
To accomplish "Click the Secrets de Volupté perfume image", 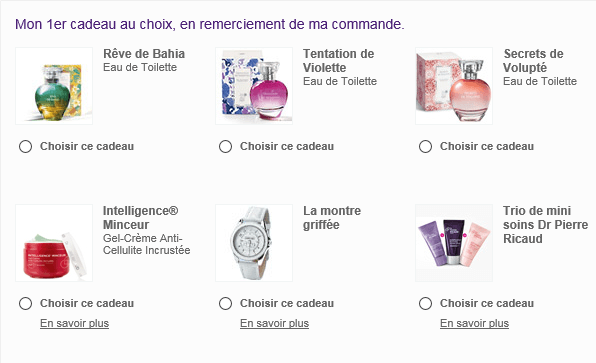I will click(454, 86).
